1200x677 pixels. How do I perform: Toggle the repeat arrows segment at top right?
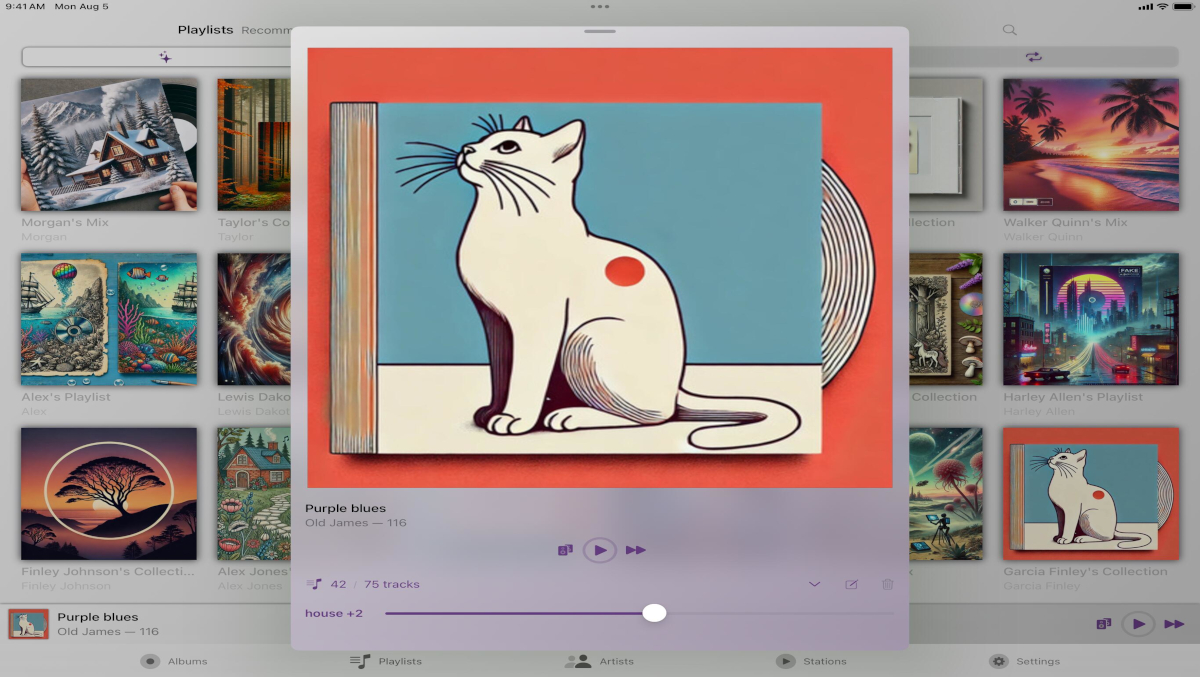click(x=1034, y=57)
